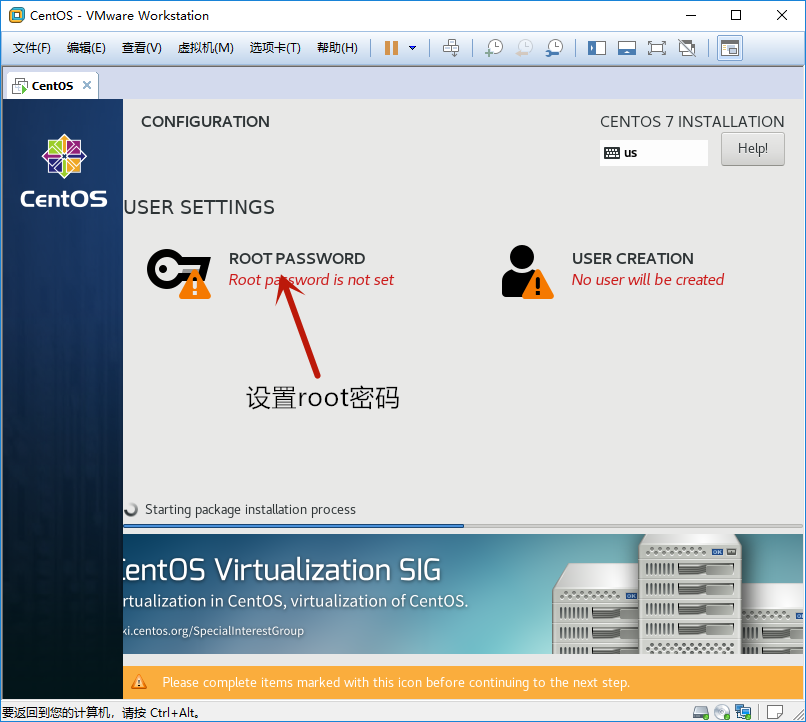Click the CONFIGURATION heading
This screenshot has width=806, height=722.
click(205, 122)
